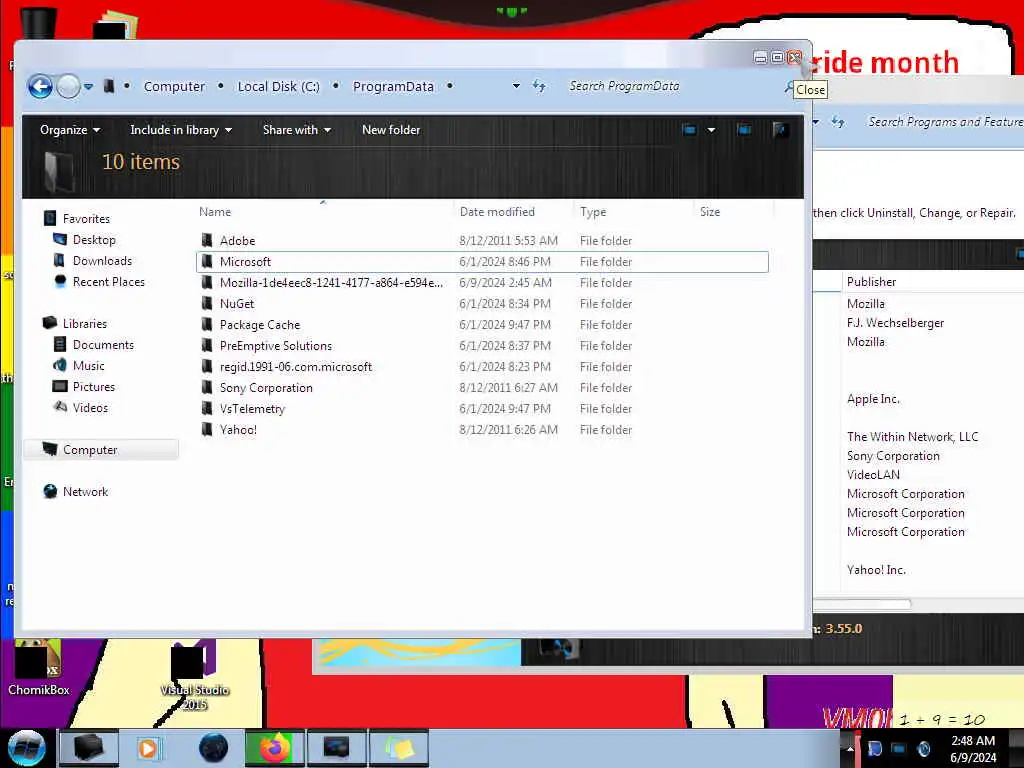The width and height of the screenshot is (1024, 768).
Task: Open Visual Studio 2015 desktop shortcut
Action: pyautogui.click(x=195, y=676)
